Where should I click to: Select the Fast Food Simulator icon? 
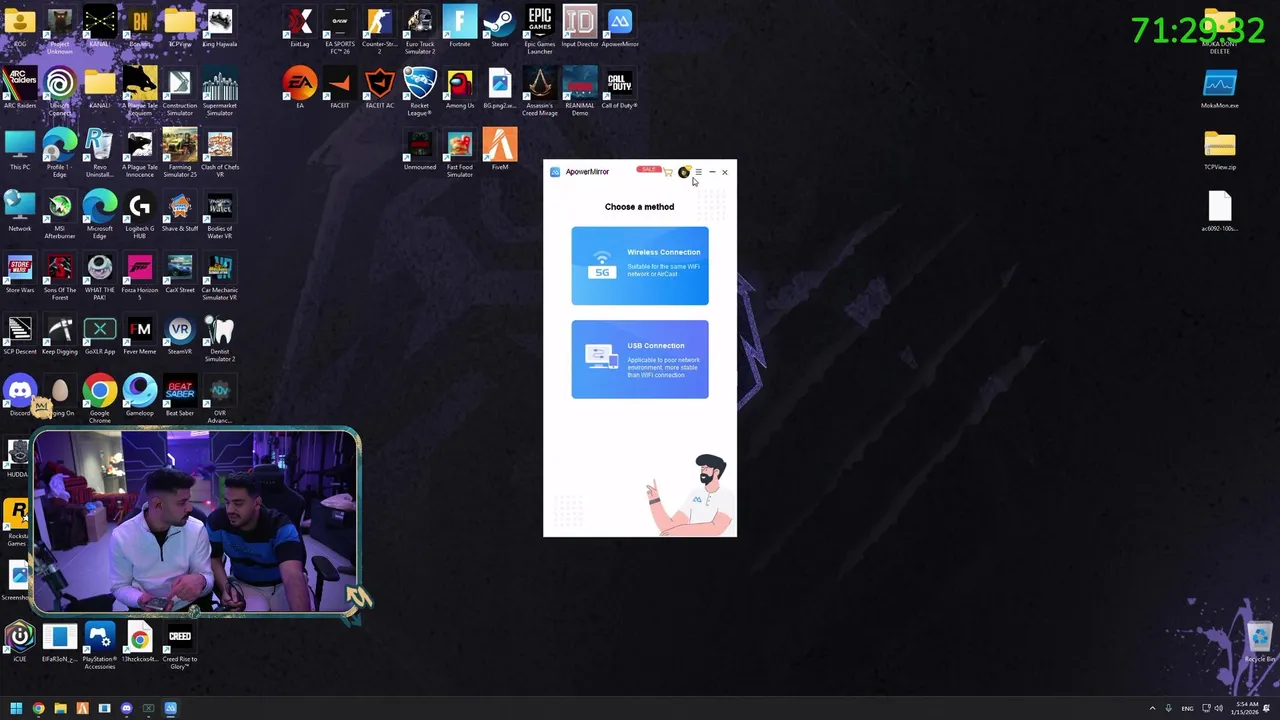[460, 152]
